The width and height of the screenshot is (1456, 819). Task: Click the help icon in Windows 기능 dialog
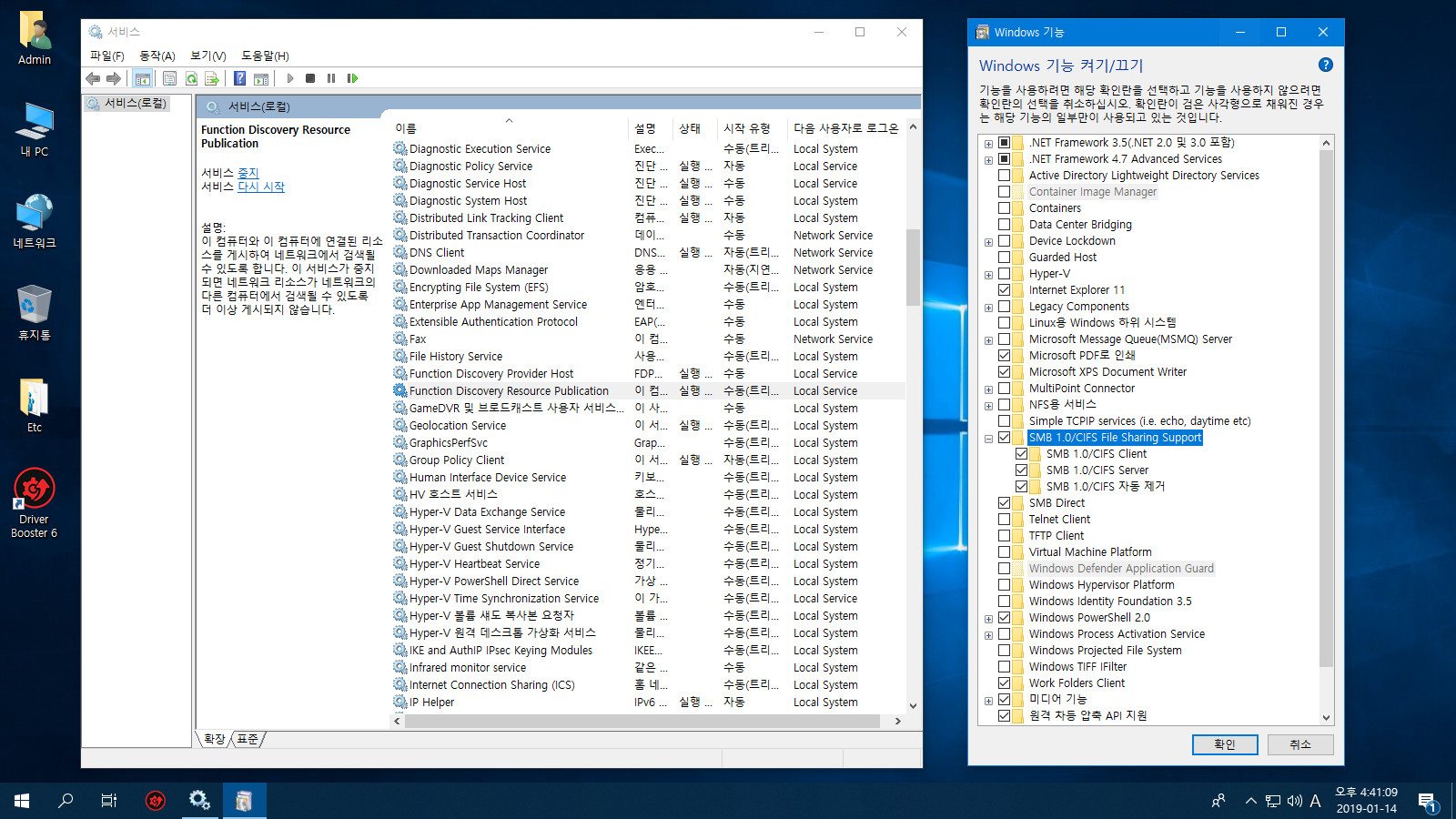pos(1326,65)
